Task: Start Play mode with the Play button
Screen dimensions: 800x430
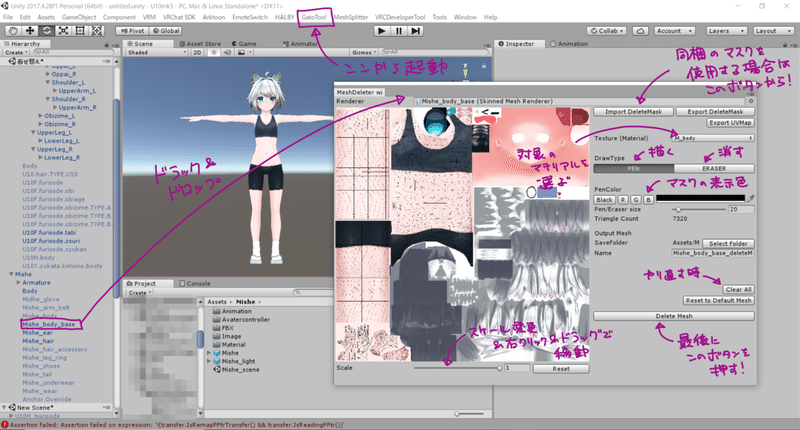Action: point(381,31)
